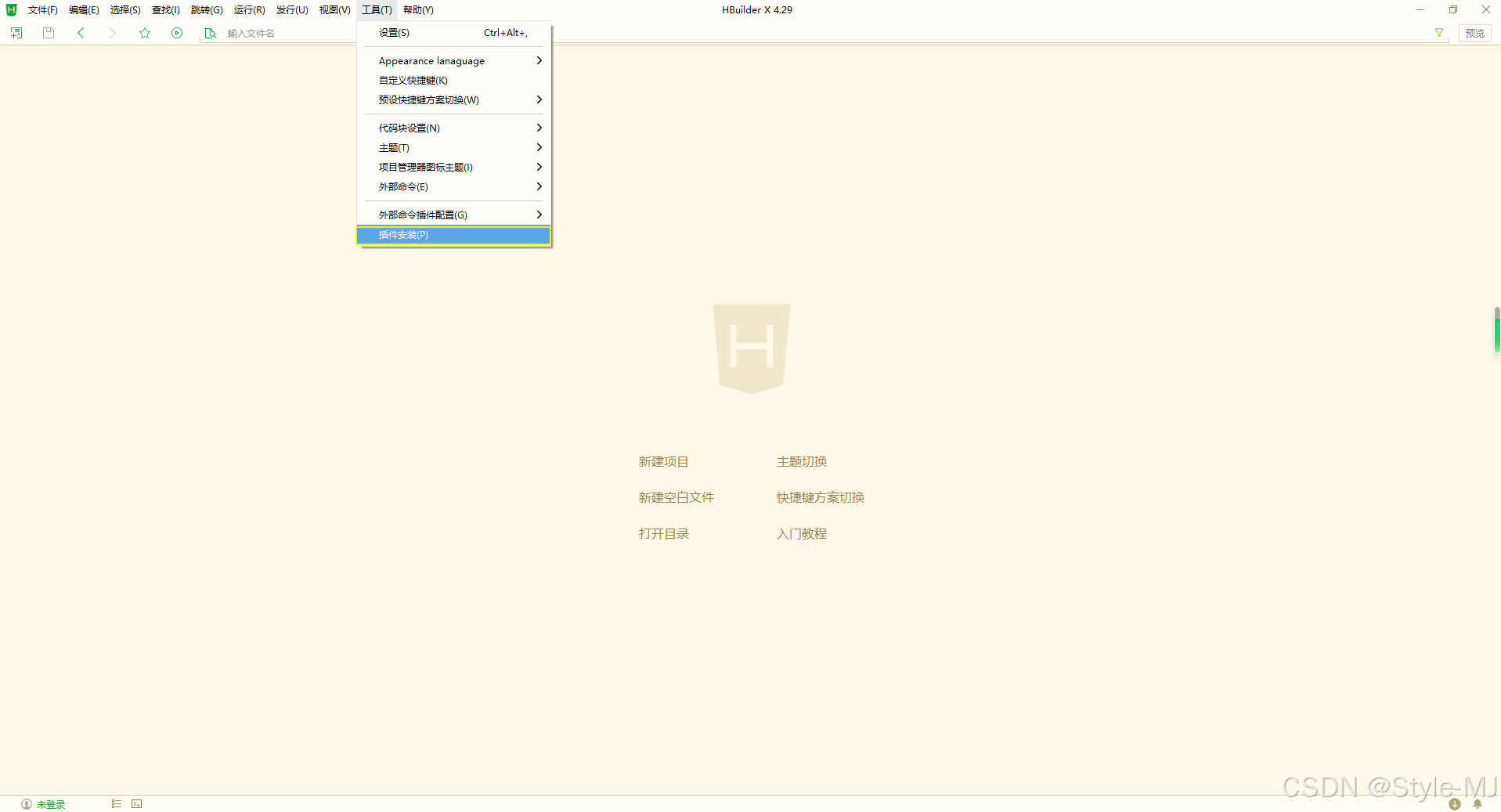Screen dimensions: 1501x812
Task: Open the 运行(R) menu
Action: 249,10
